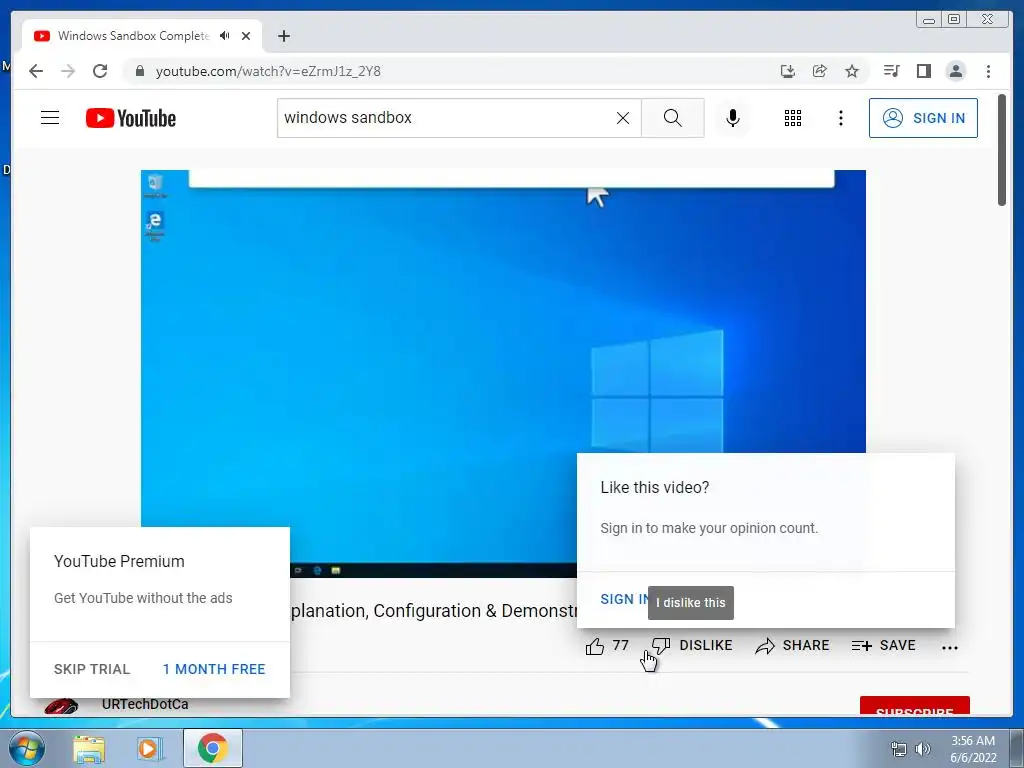
Task: Click the URTechDotCa channel avatar
Action: point(61,707)
